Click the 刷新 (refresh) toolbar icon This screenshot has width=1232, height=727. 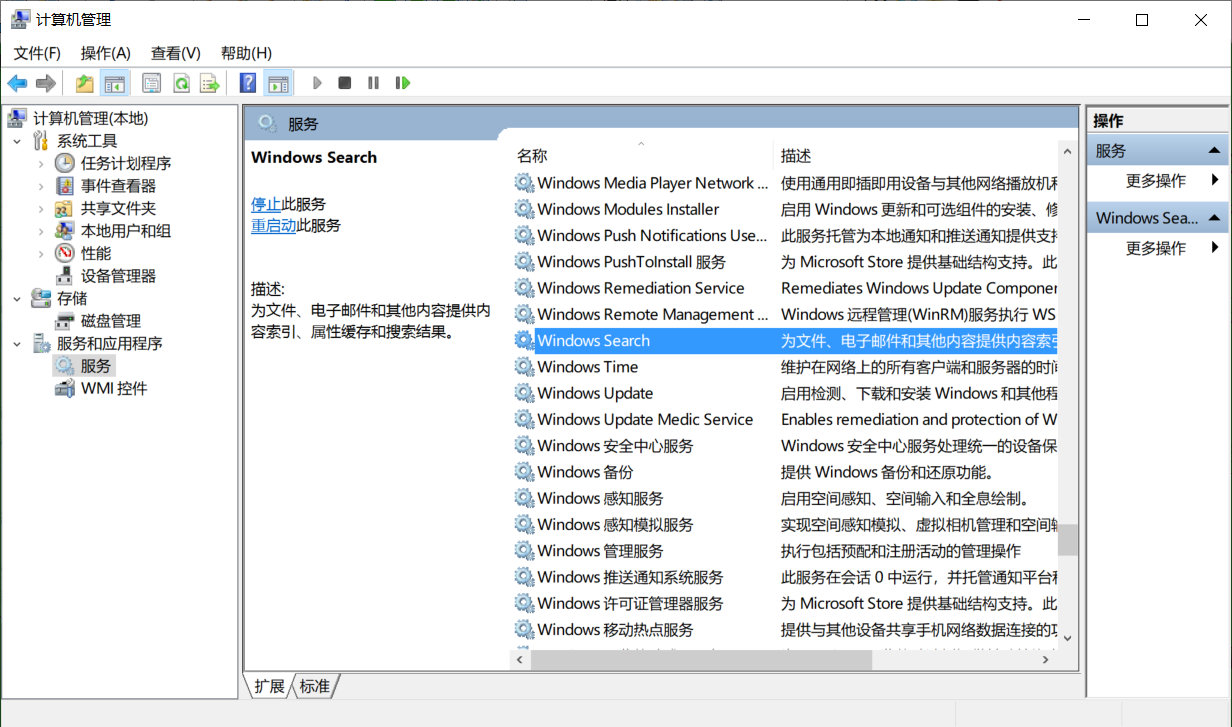tap(180, 82)
